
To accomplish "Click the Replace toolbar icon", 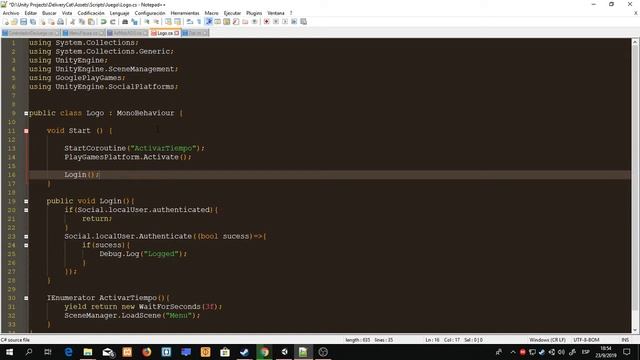I will pyautogui.click(x=134, y=22).
